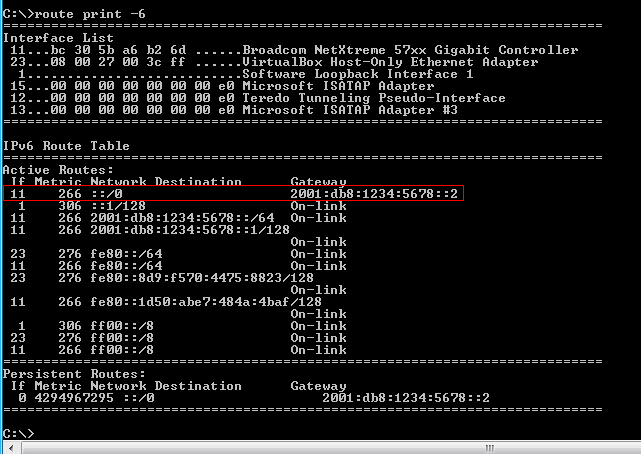Screen dimensions: 641x454
Task: Click destination '2001:db8:1234:5678::1/128'
Action: 190,230
